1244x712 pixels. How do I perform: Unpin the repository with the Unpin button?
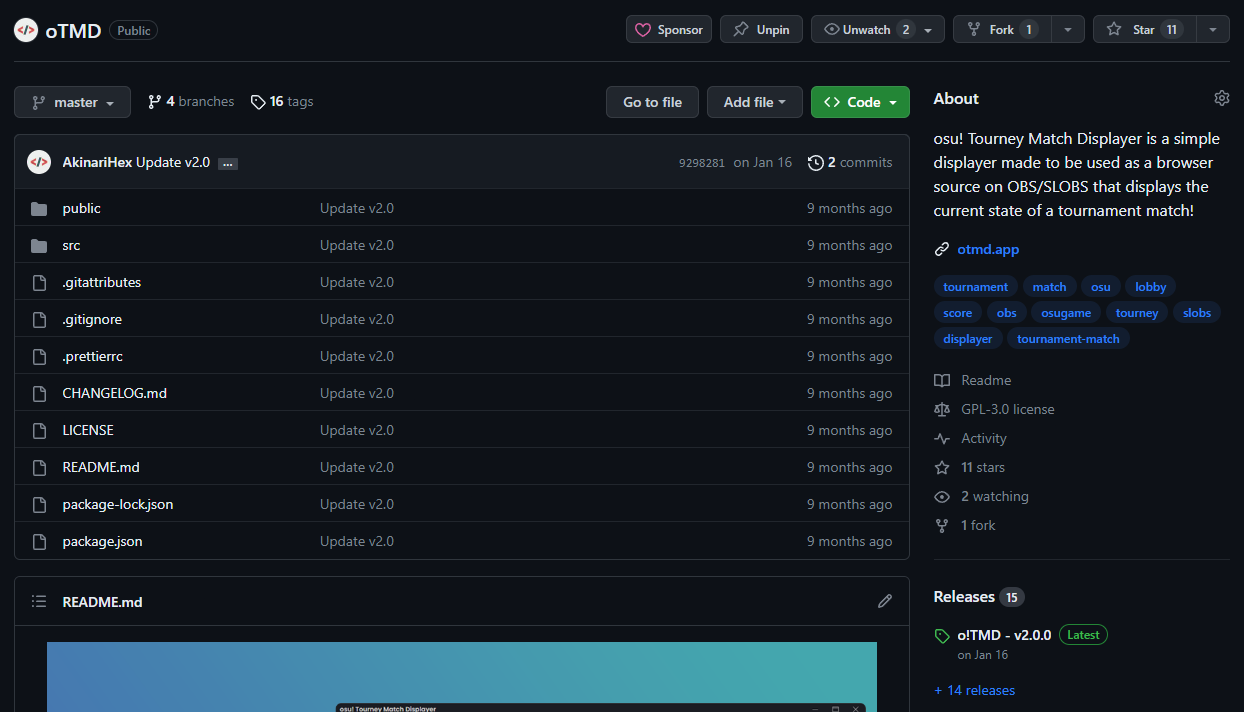[x=761, y=29]
